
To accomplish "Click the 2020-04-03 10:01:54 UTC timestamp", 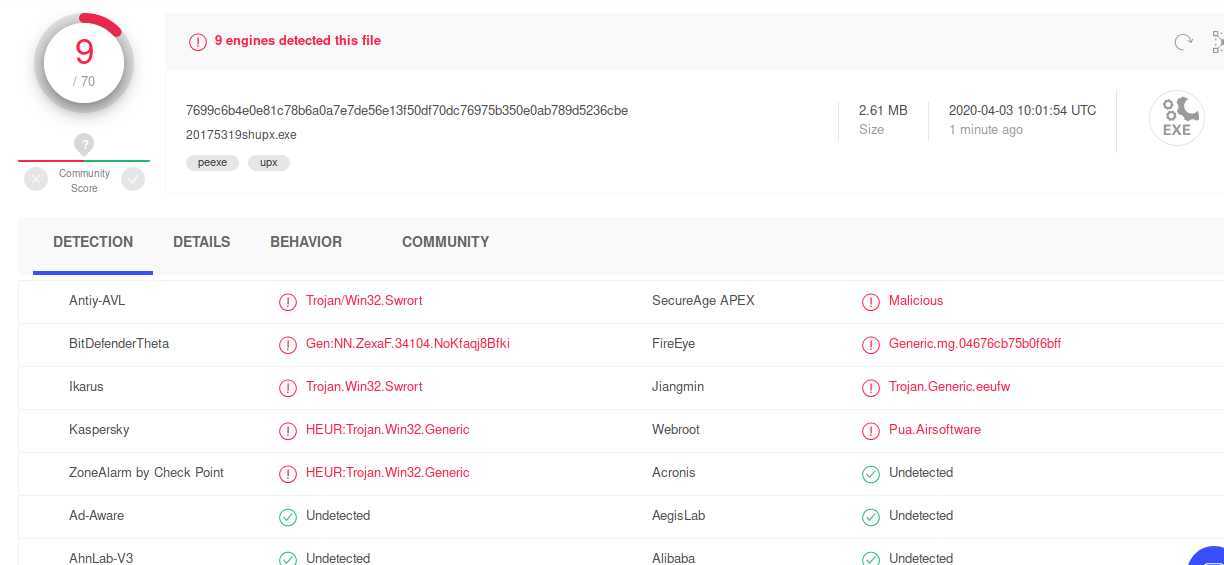I will (x=1022, y=110).
